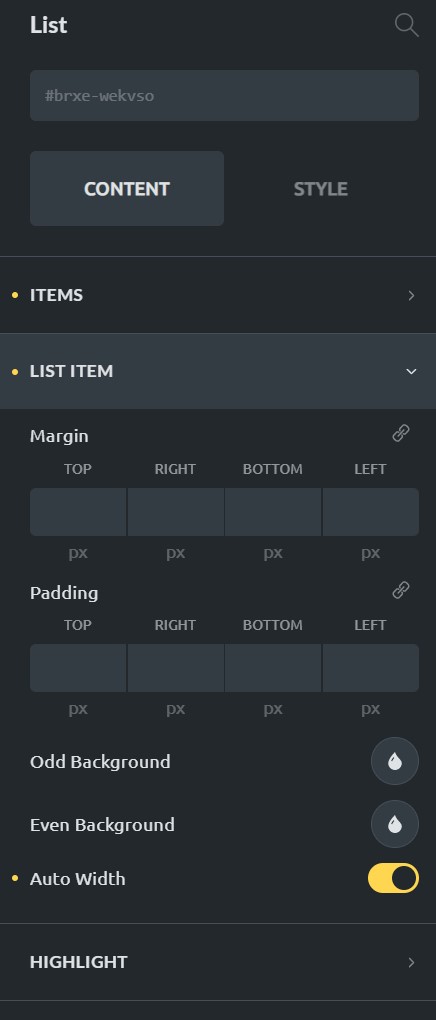This screenshot has width=436, height=1020.
Task: Disable the Auto Width toggle
Action: [393, 878]
